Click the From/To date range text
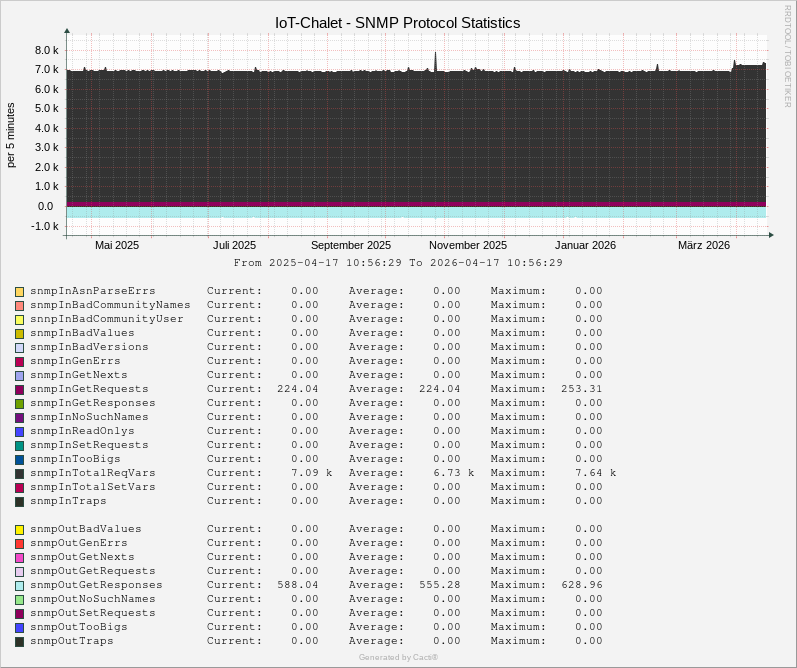The height and width of the screenshot is (668, 797). click(x=398, y=263)
